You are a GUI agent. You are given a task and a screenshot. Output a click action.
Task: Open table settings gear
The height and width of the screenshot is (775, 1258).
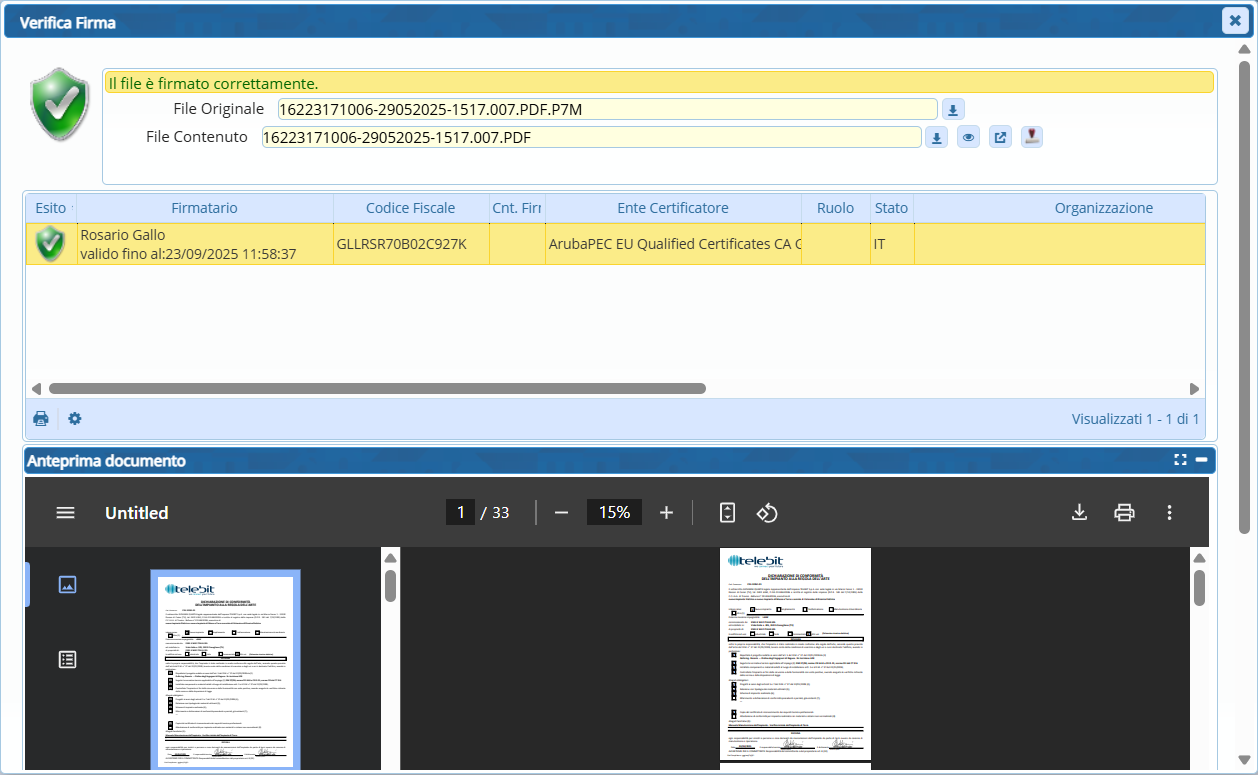pyautogui.click(x=75, y=419)
